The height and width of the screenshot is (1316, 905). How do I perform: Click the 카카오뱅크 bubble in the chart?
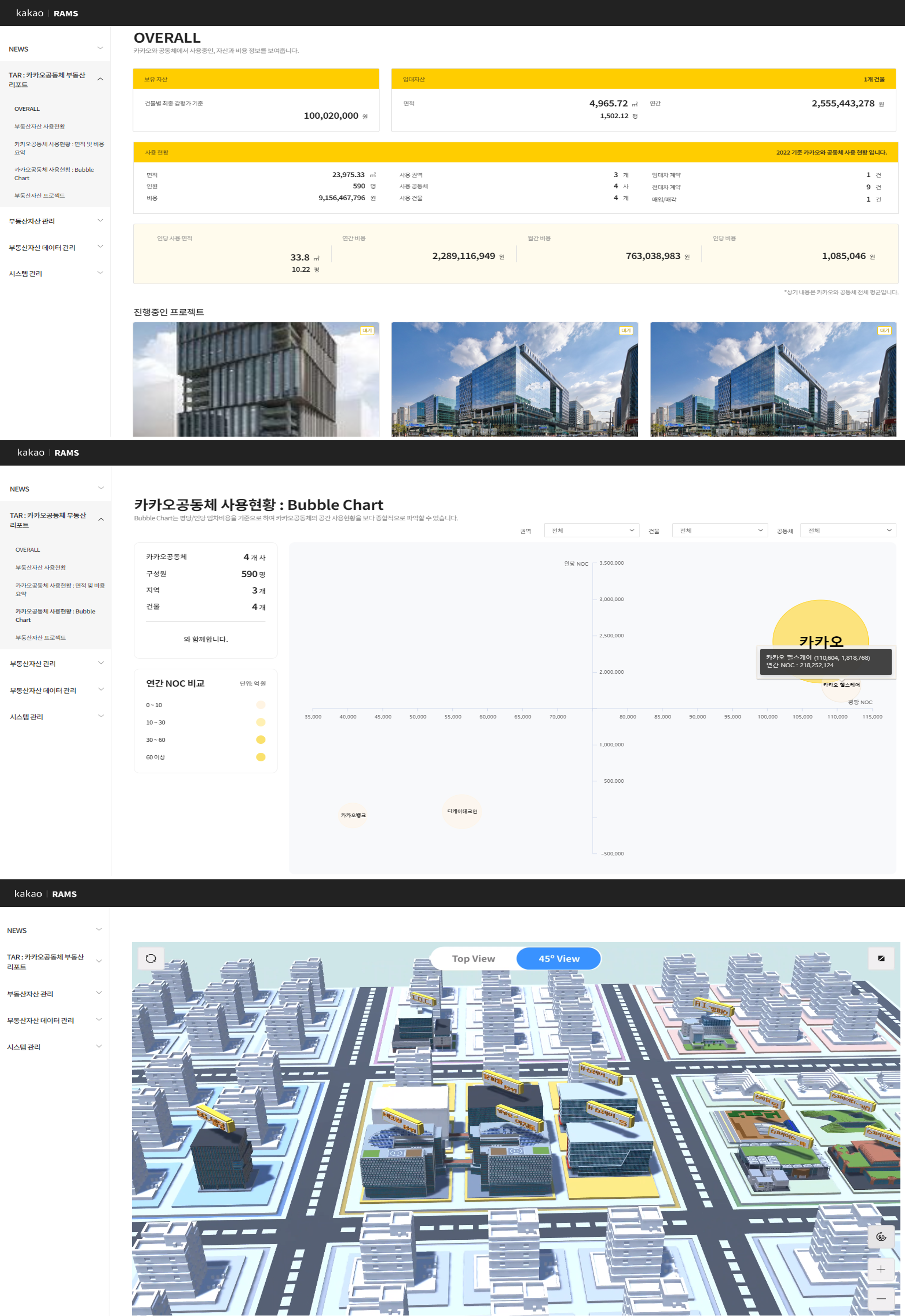353,815
